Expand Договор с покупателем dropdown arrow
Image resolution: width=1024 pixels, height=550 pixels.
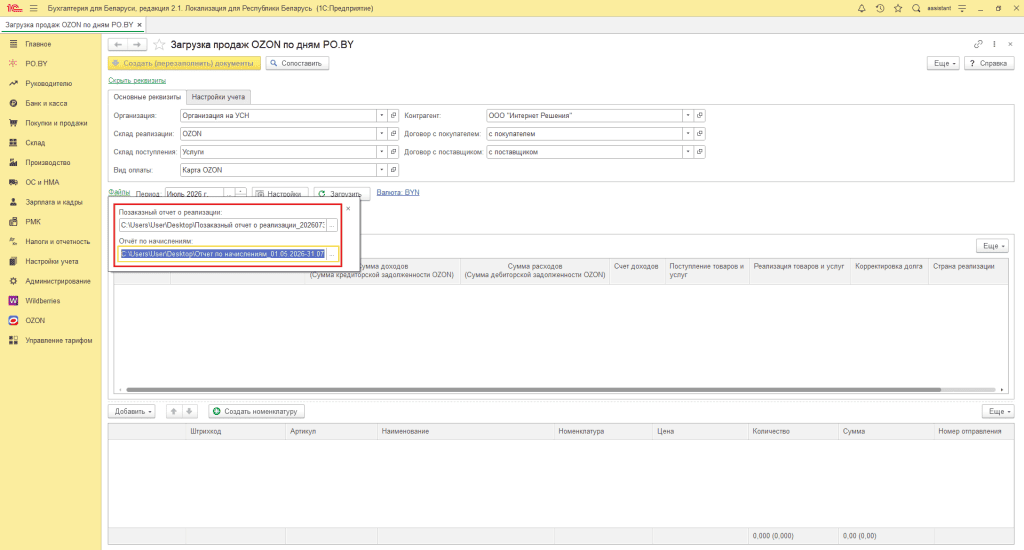(x=688, y=134)
